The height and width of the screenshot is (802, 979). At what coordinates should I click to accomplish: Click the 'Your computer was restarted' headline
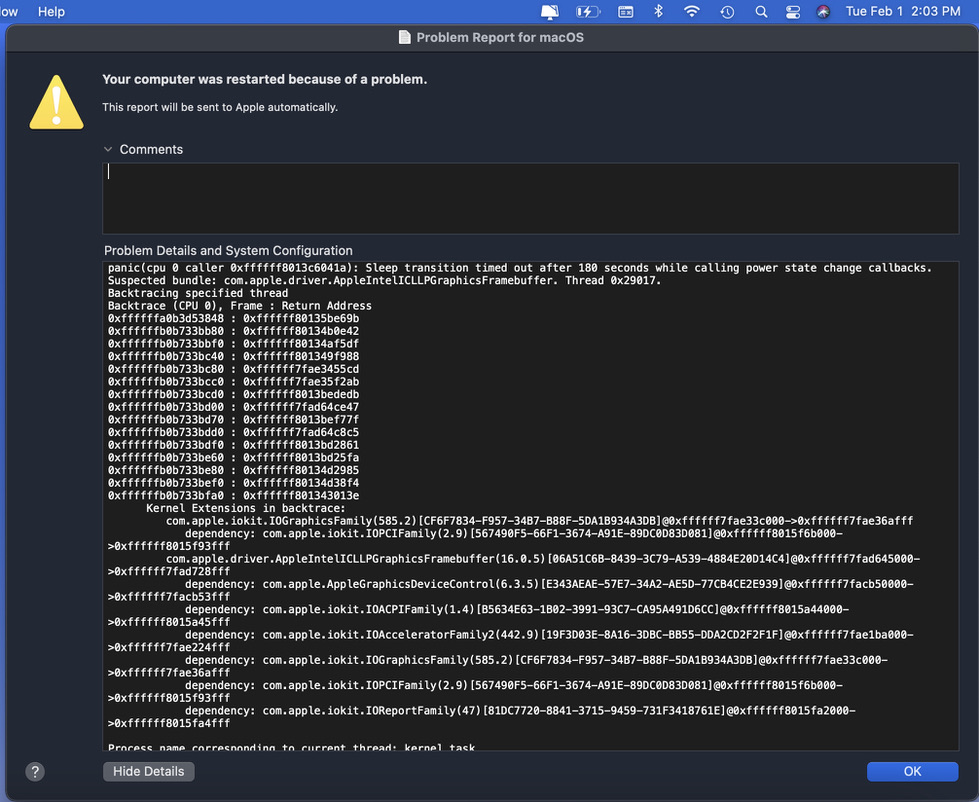coord(265,79)
